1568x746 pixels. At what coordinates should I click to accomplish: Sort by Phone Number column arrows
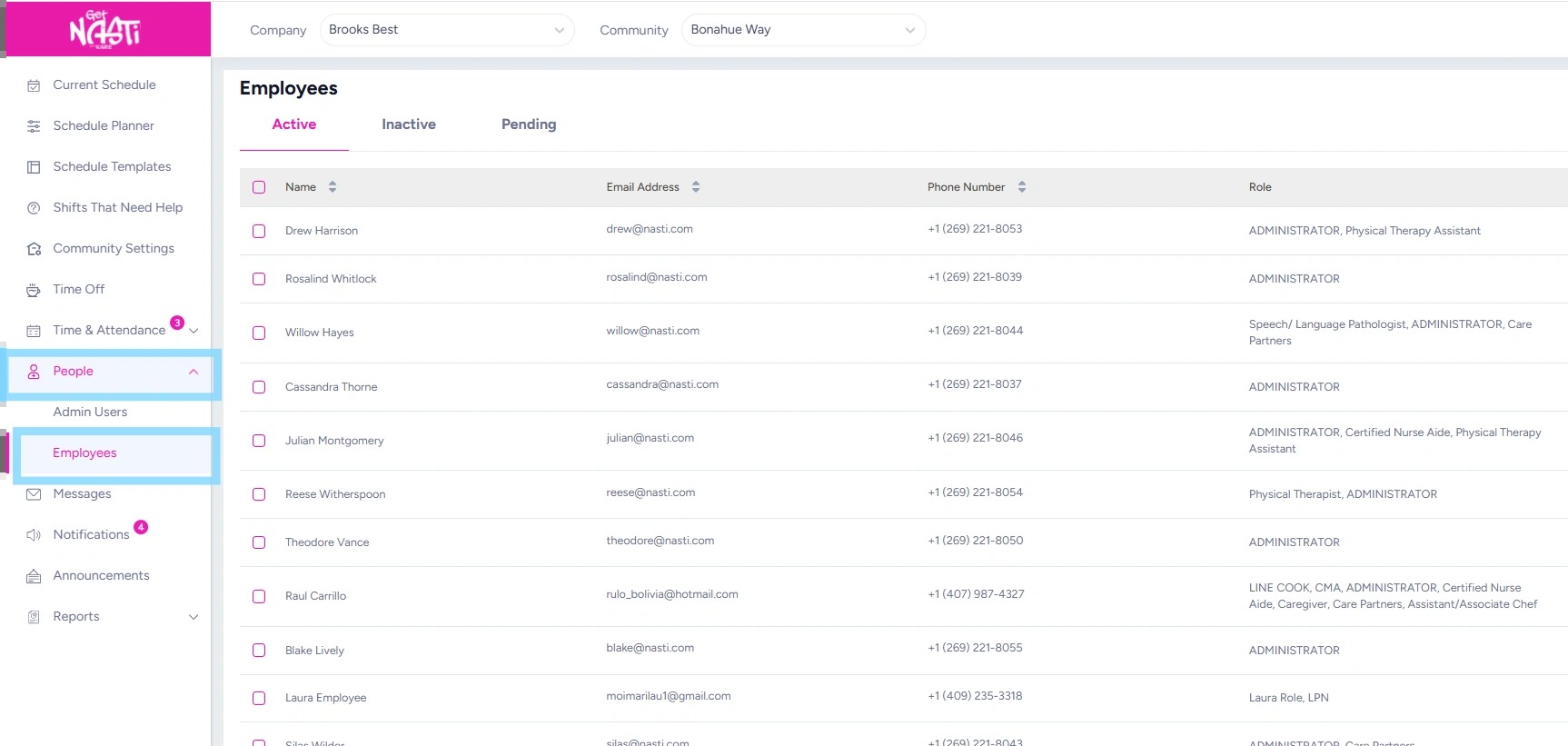point(1022,187)
